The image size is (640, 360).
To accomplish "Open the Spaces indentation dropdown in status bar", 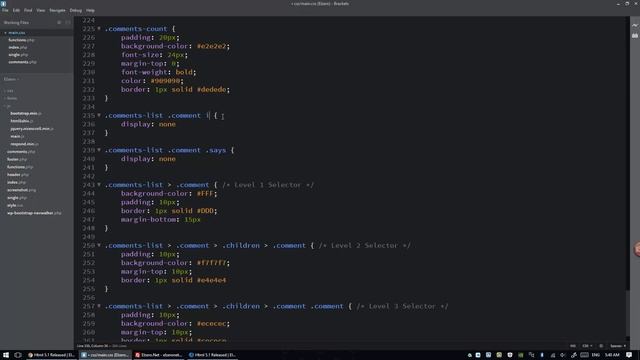I will click(x=618, y=346).
